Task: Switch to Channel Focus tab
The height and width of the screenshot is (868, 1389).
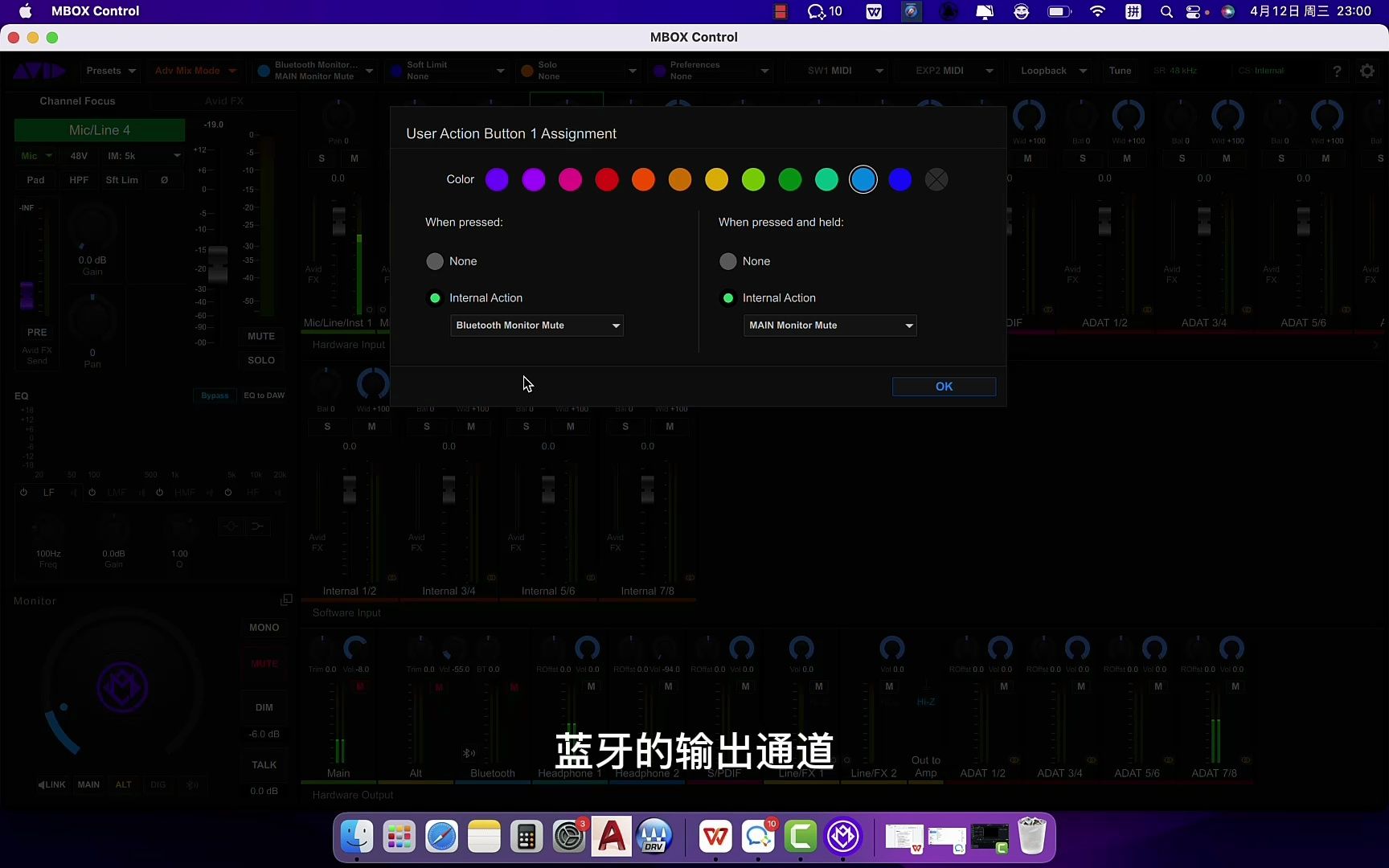Action: click(77, 101)
